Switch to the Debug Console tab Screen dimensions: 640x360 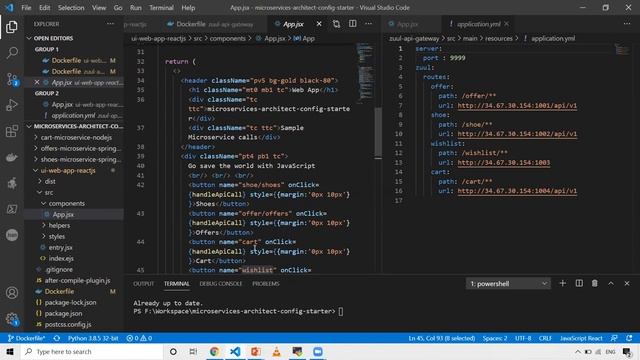220,284
